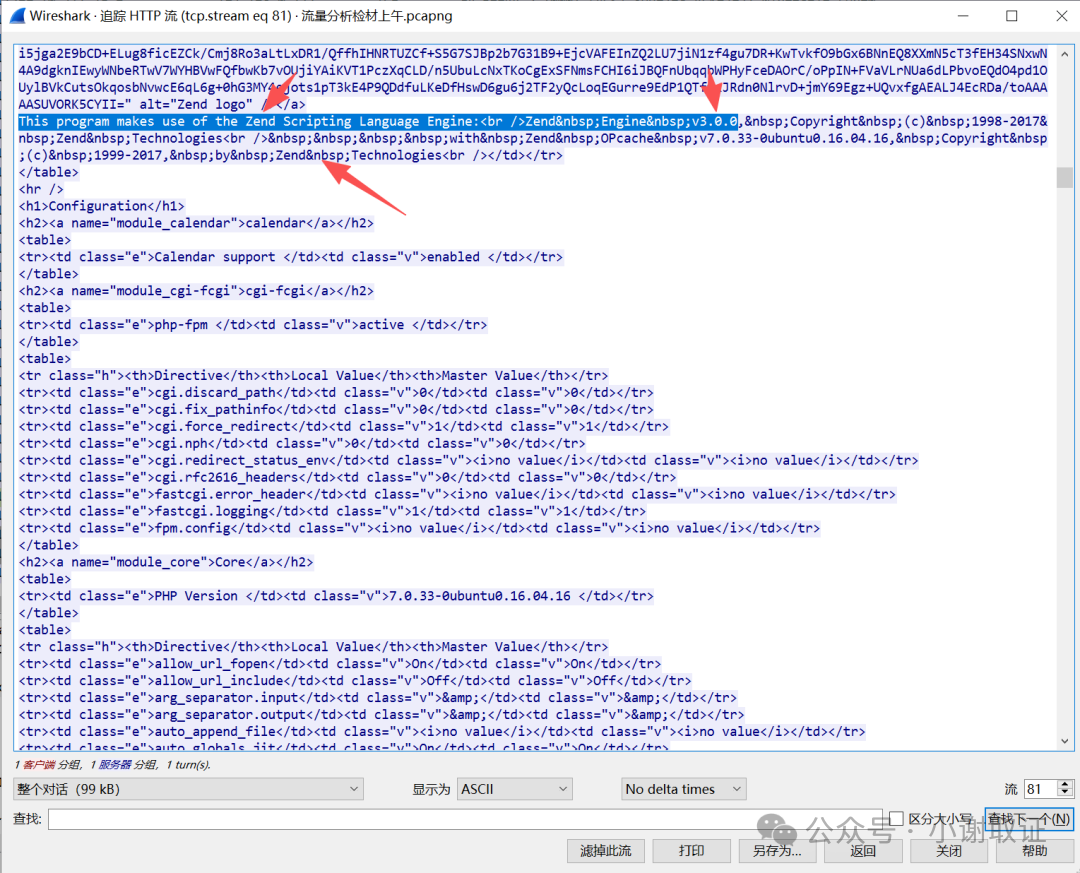
Task: Click the Calendar support enabled row
Action: pyautogui.click(x=291, y=257)
